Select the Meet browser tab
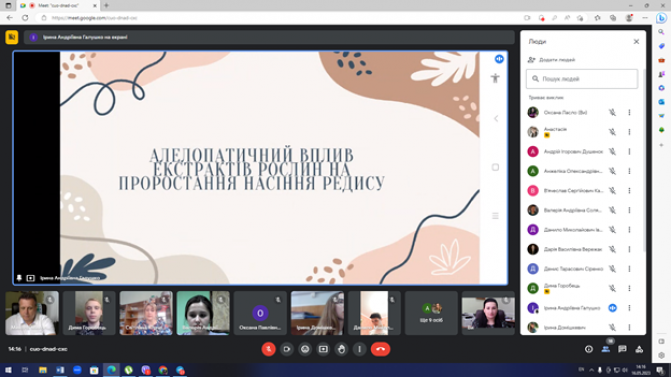Screen dimensions: 671x377 58,6
